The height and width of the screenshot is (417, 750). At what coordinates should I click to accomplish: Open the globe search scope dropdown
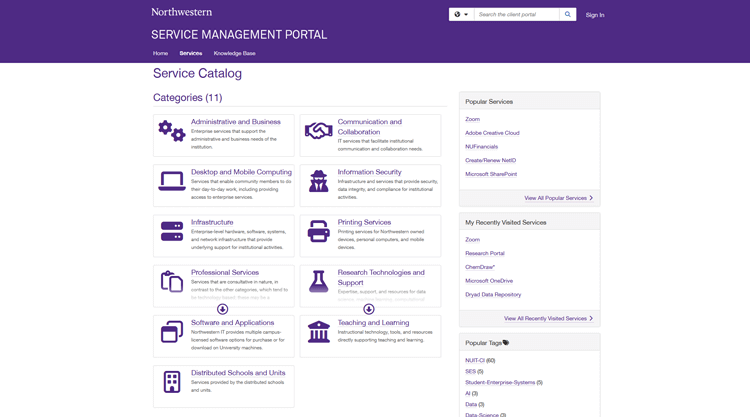point(460,15)
